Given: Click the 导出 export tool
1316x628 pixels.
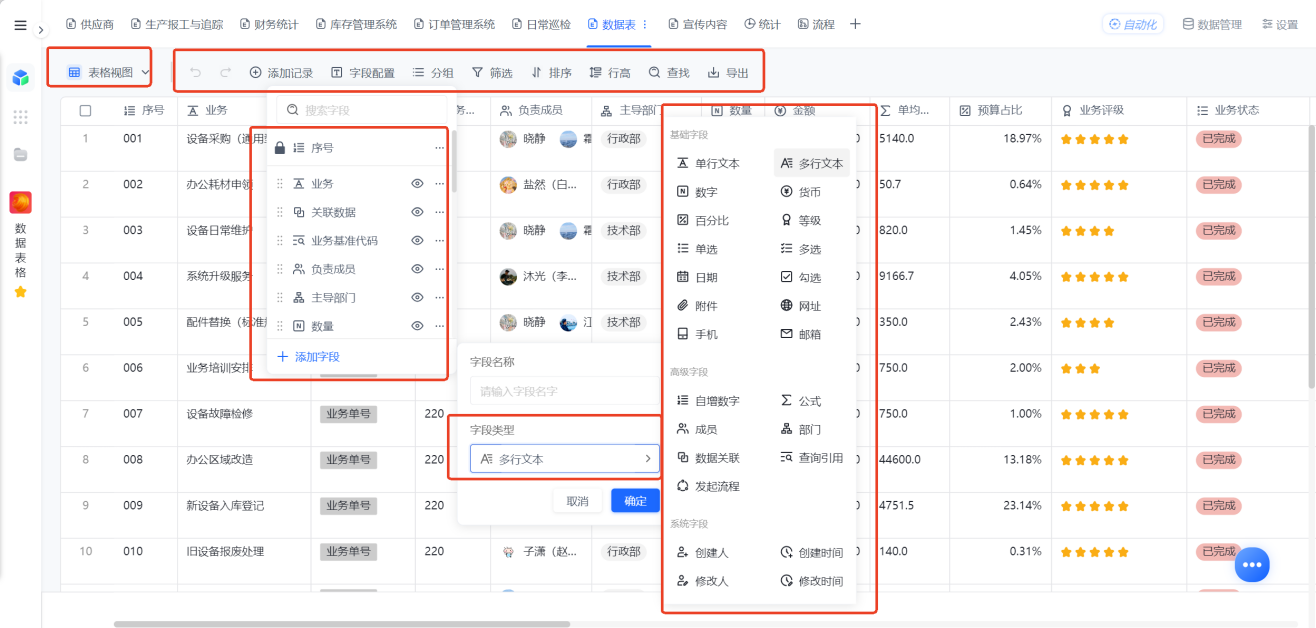Looking at the screenshot, I should tap(728, 73).
